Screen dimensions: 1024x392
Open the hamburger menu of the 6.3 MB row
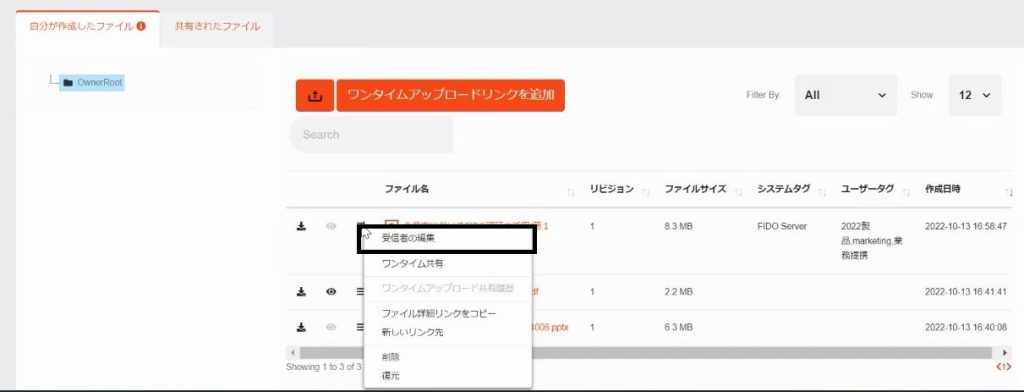tap(360, 327)
